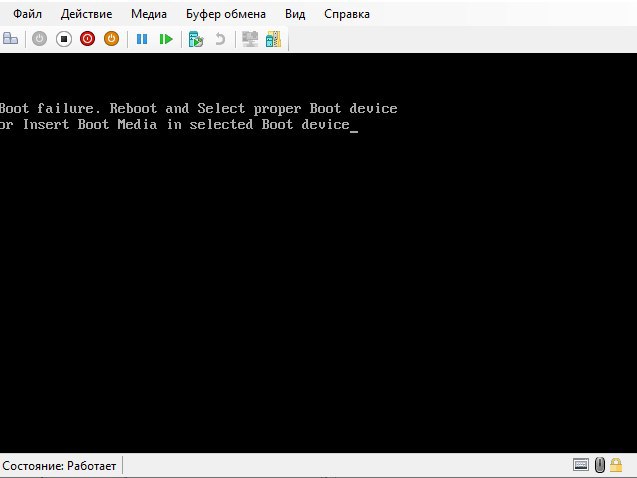Click the 'Состояние: Работает' status text
The image size is (637, 478).
point(59,466)
